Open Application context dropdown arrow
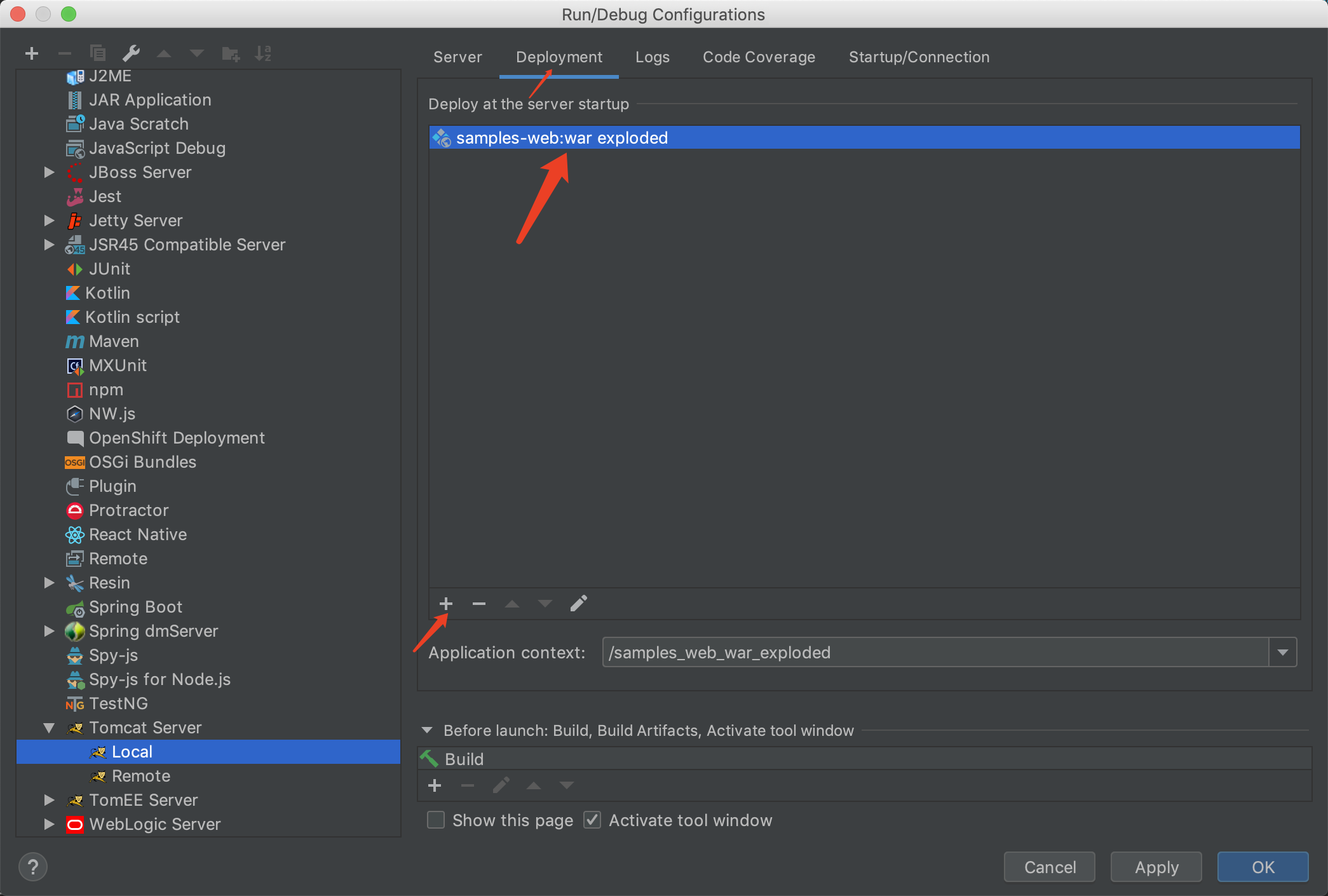1328x896 pixels. click(x=1283, y=653)
